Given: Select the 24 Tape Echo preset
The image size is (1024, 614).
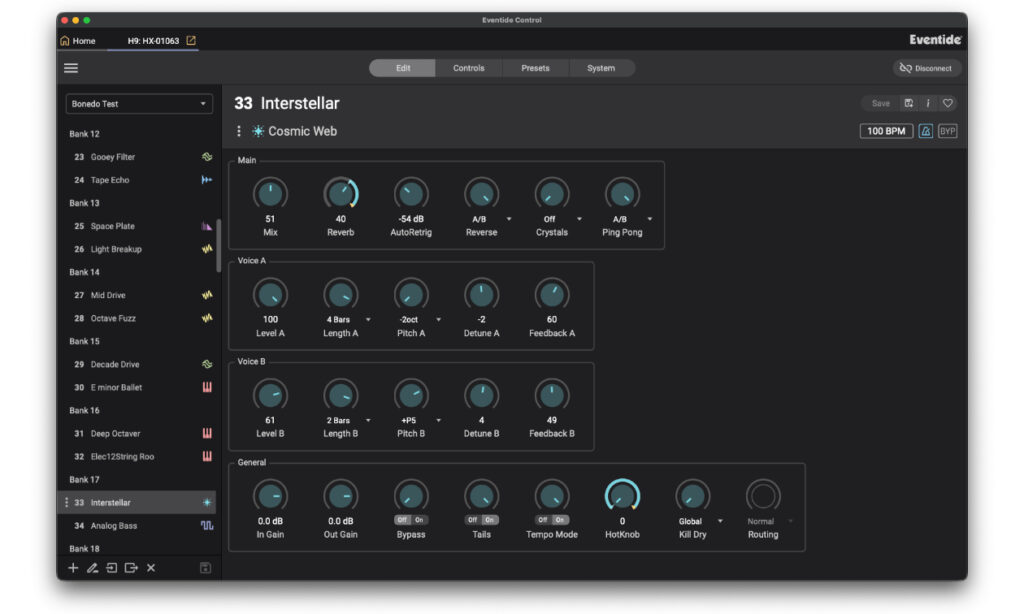Looking at the screenshot, I should [136, 180].
